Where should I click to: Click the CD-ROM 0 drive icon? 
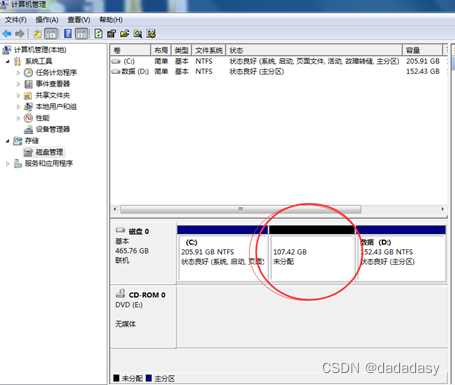[120, 293]
